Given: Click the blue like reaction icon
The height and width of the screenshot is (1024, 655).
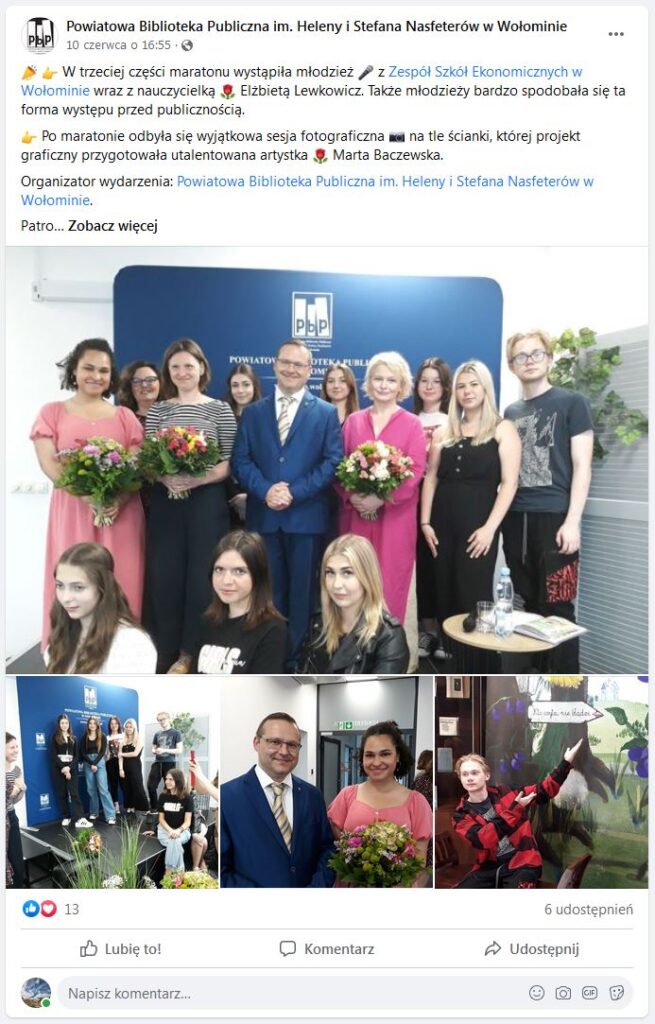Looking at the screenshot, I should pyautogui.click(x=31, y=908).
